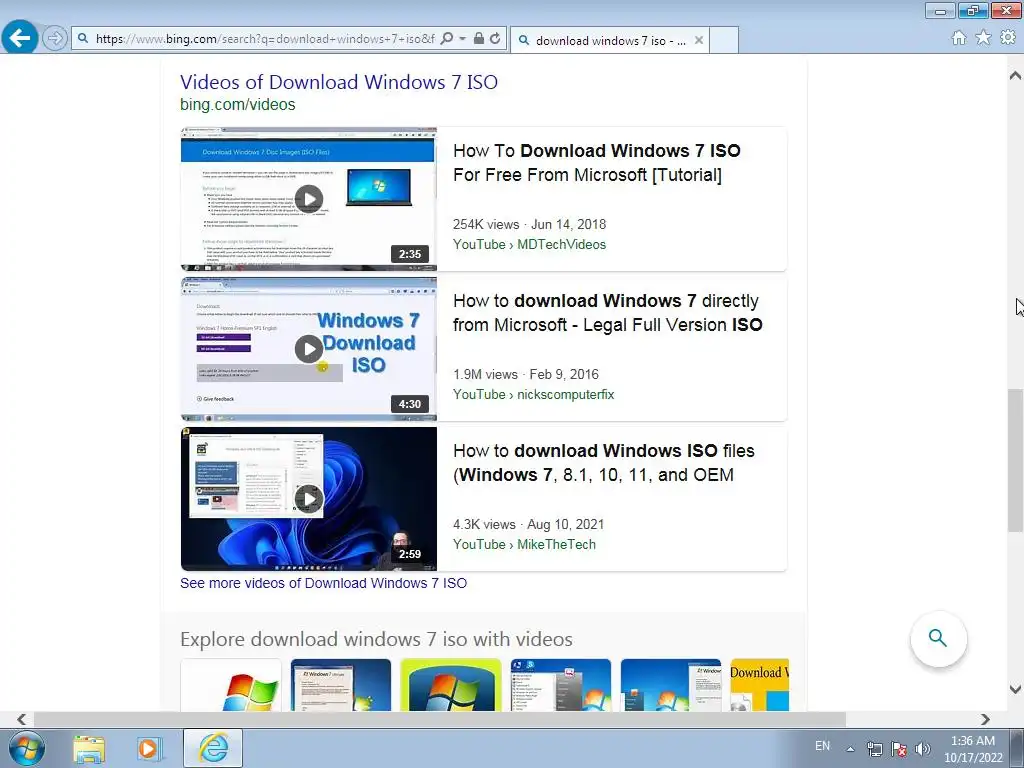This screenshot has height=768, width=1024.
Task: Click '254K views · Jun 14, 2018' text
Action: pos(530,225)
